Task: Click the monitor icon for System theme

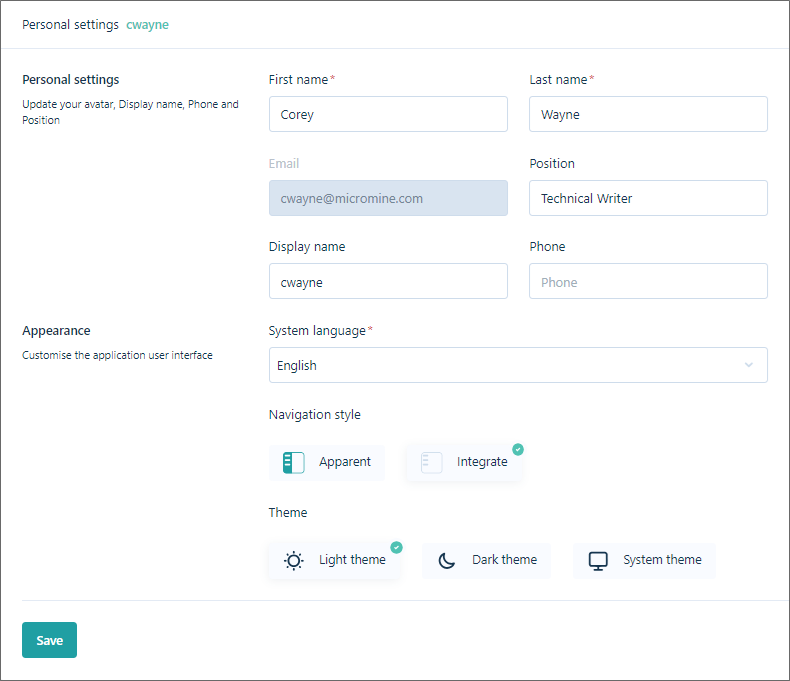Action: tap(598, 560)
